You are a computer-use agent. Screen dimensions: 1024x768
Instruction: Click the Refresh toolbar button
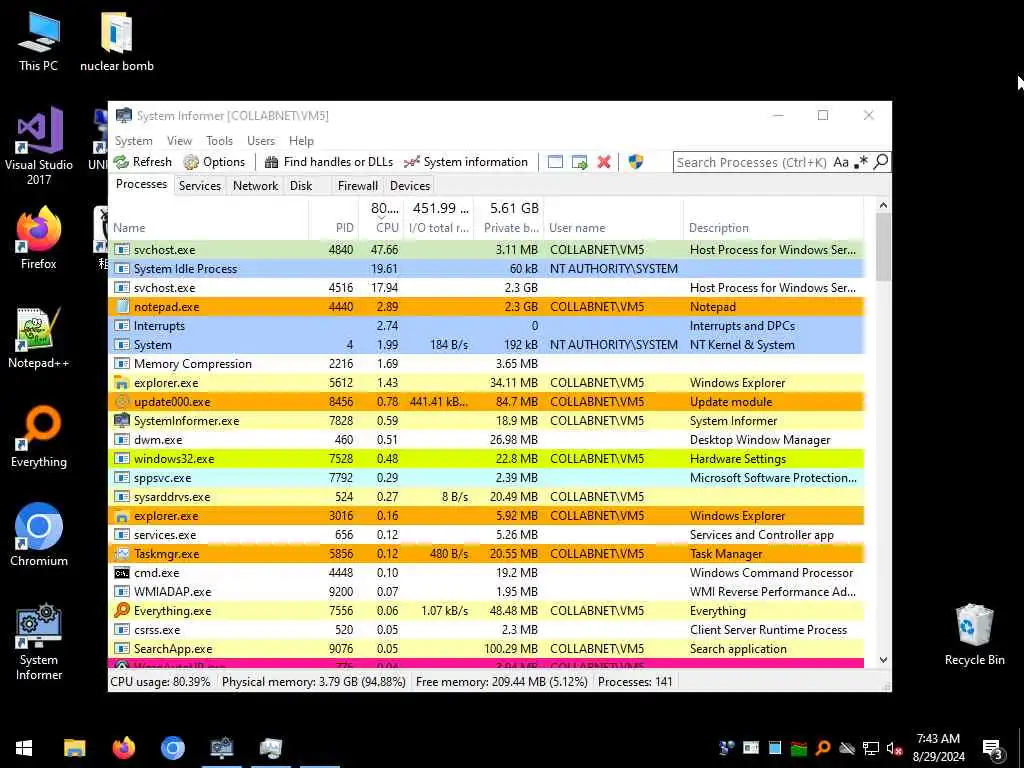pos(142,162)
